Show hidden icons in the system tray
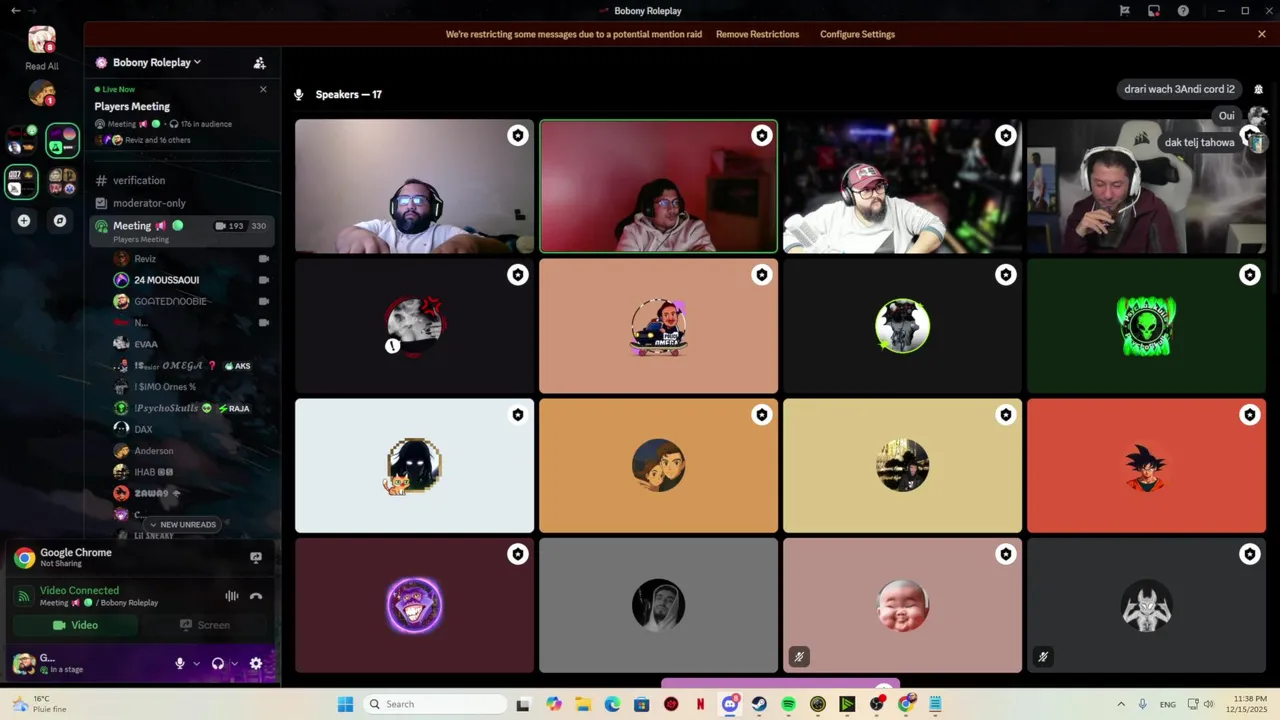Viewport: 1280px width, 720px height. point(1120,704)
